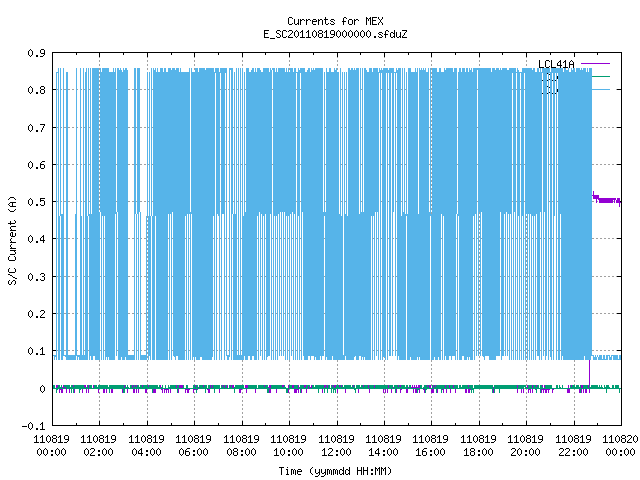Click the '110819 02:00' time tick label

tap(98, 446)
